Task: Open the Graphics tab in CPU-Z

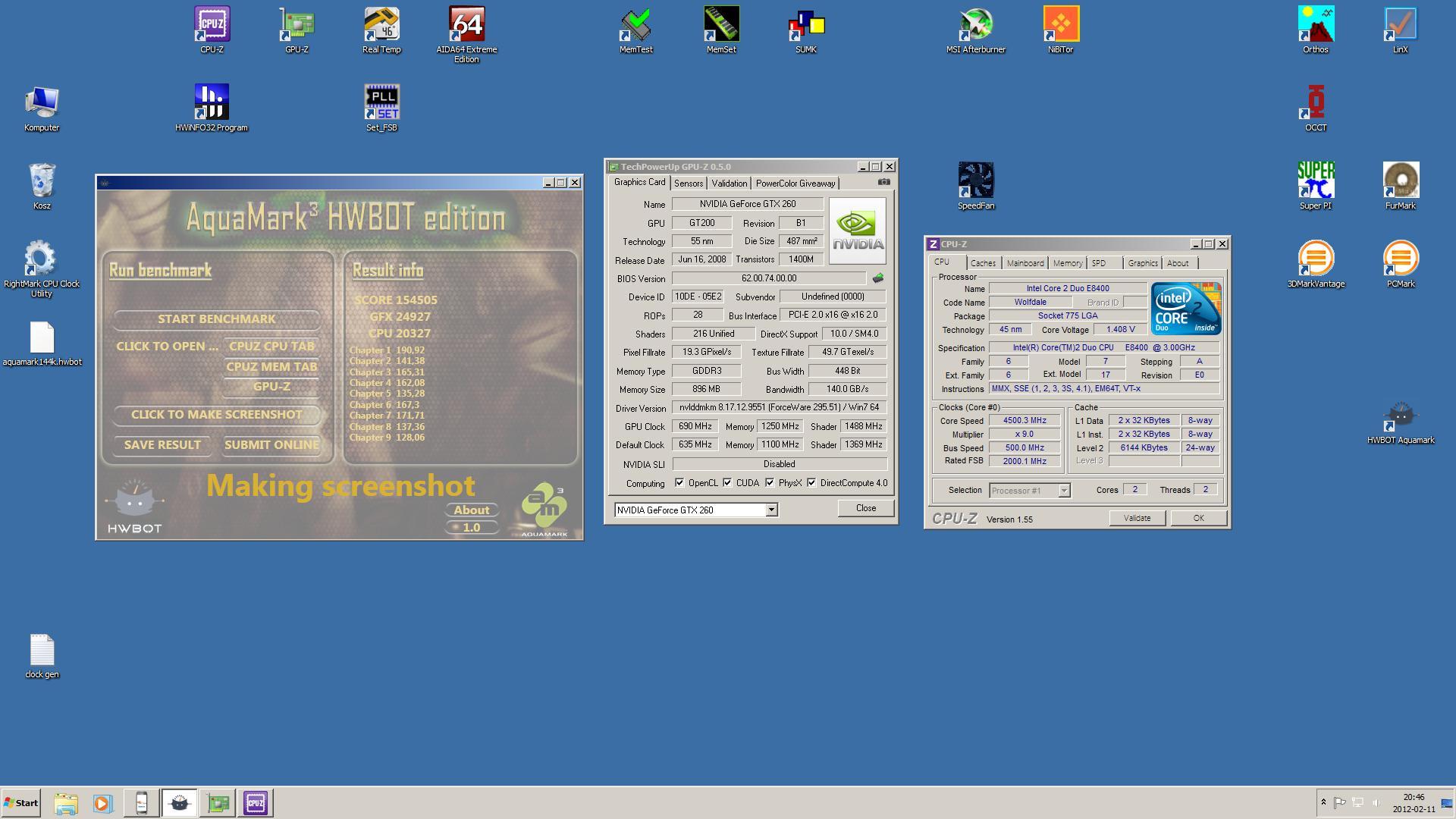Action: [x=1143, y=263]
